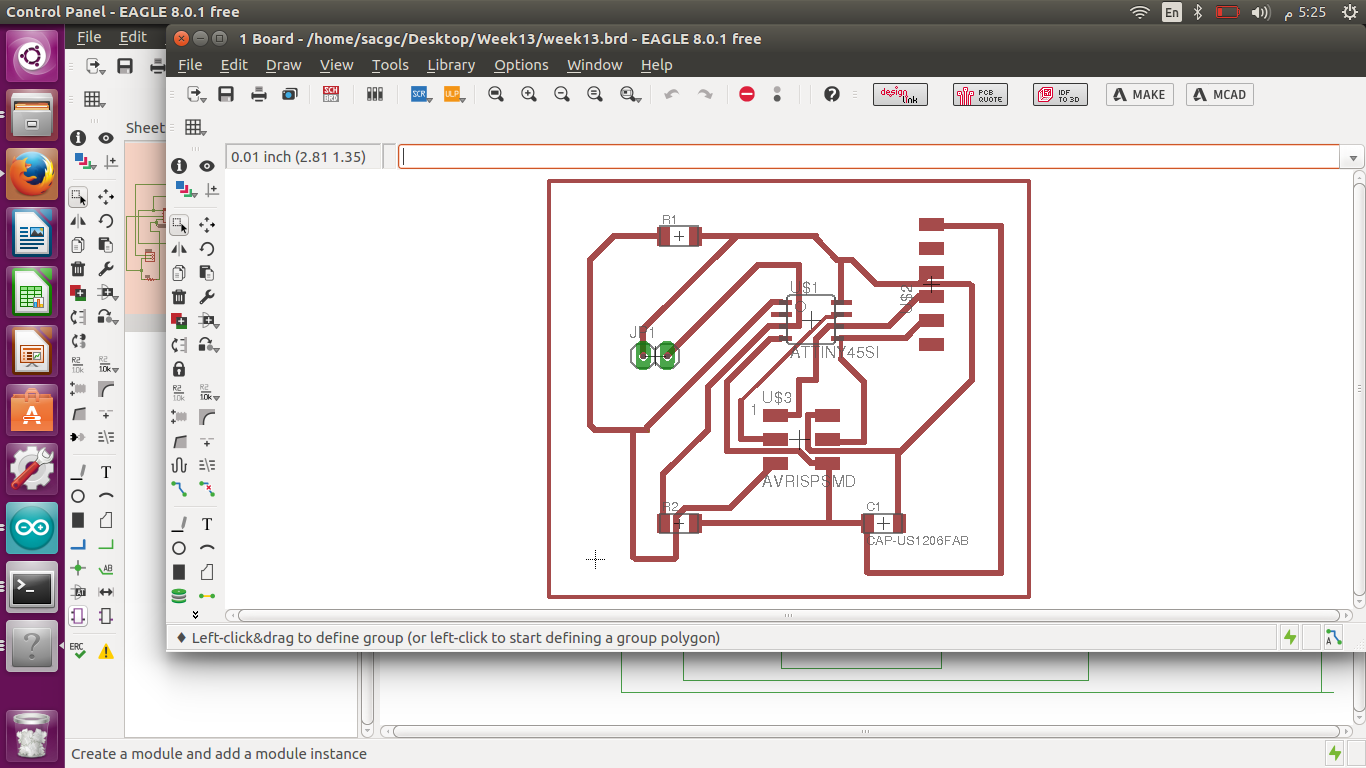Open the Options menu
The height and width of the screenshot is (768, 1366).
521,65
